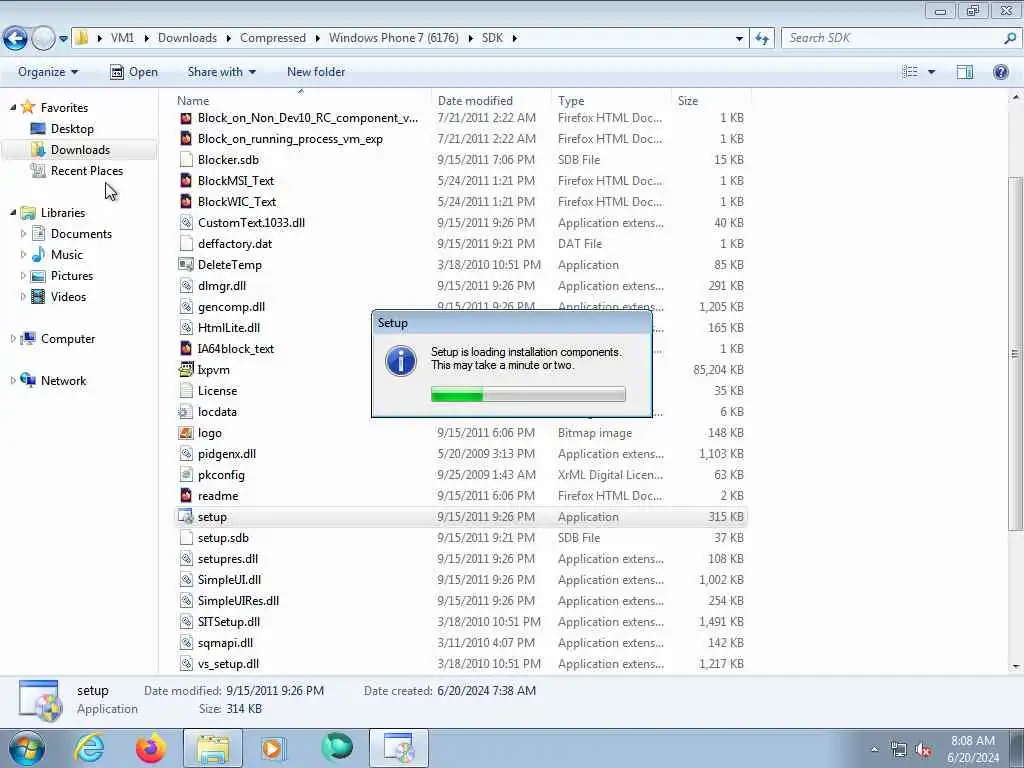Collapse the Libraries tree section
Screen dimensions: 1024x768
point(13,212)
